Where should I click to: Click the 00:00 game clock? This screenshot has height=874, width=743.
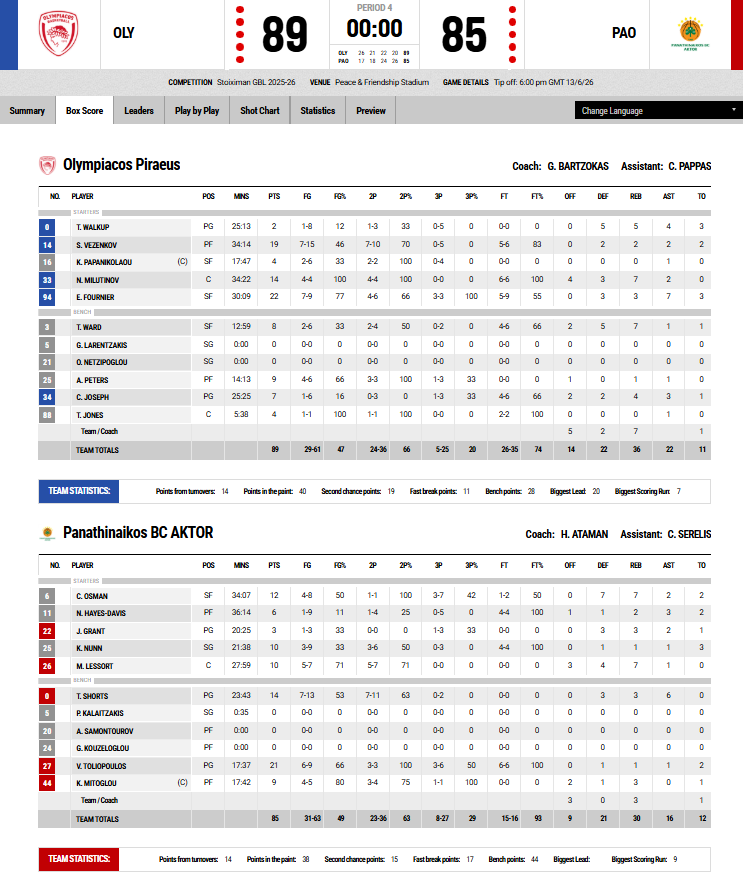click(375, 28)
